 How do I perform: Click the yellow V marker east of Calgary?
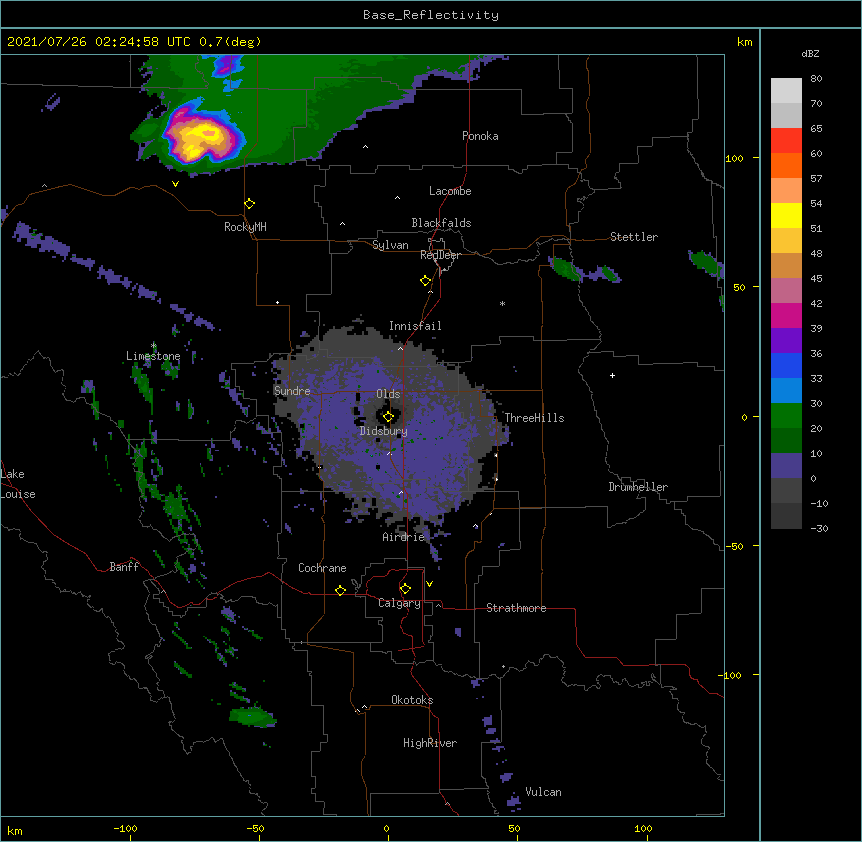[x=429, y=584]
